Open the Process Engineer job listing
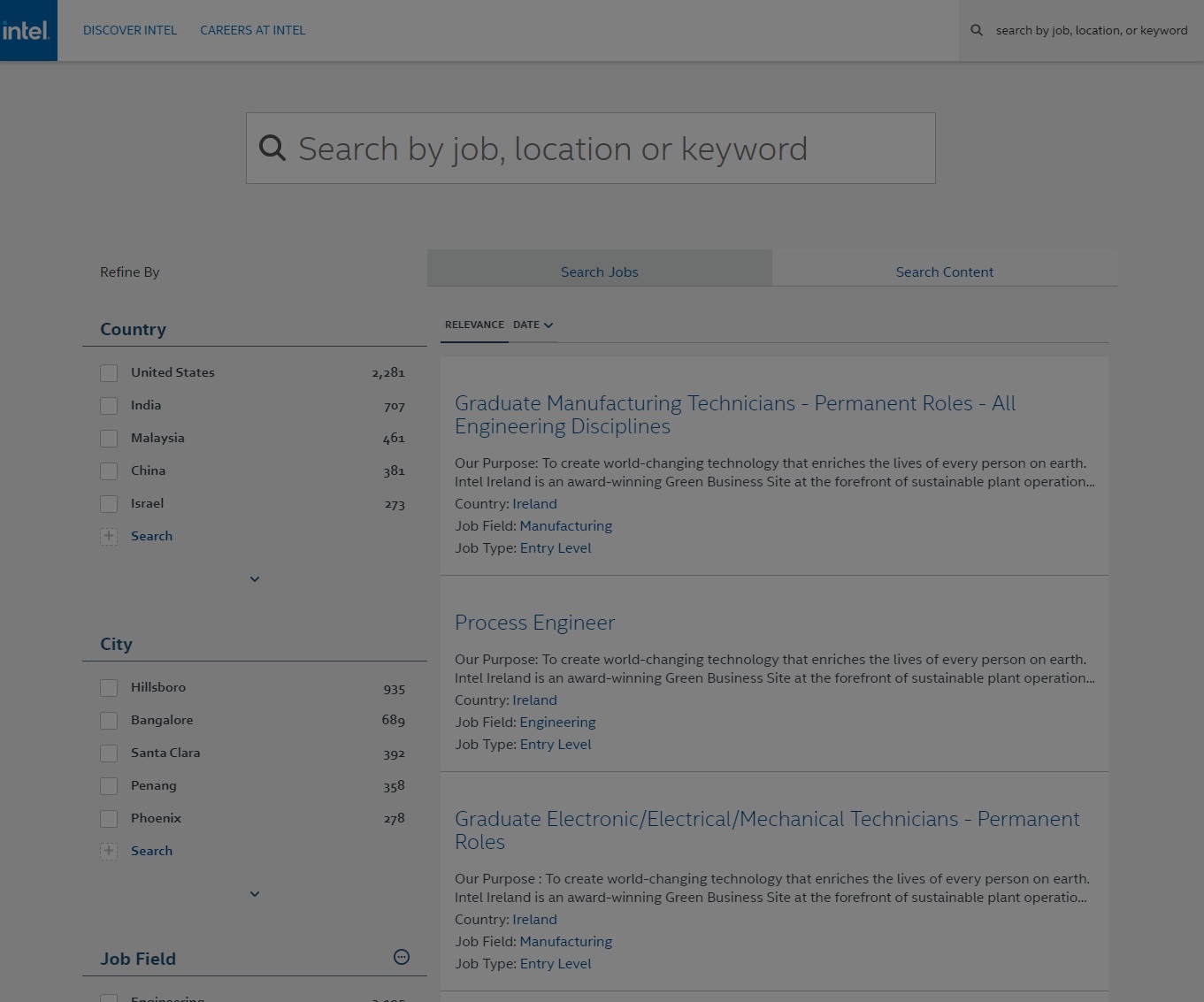The height and width of the screenshot is (1002, 1204). tap(534, 623)
